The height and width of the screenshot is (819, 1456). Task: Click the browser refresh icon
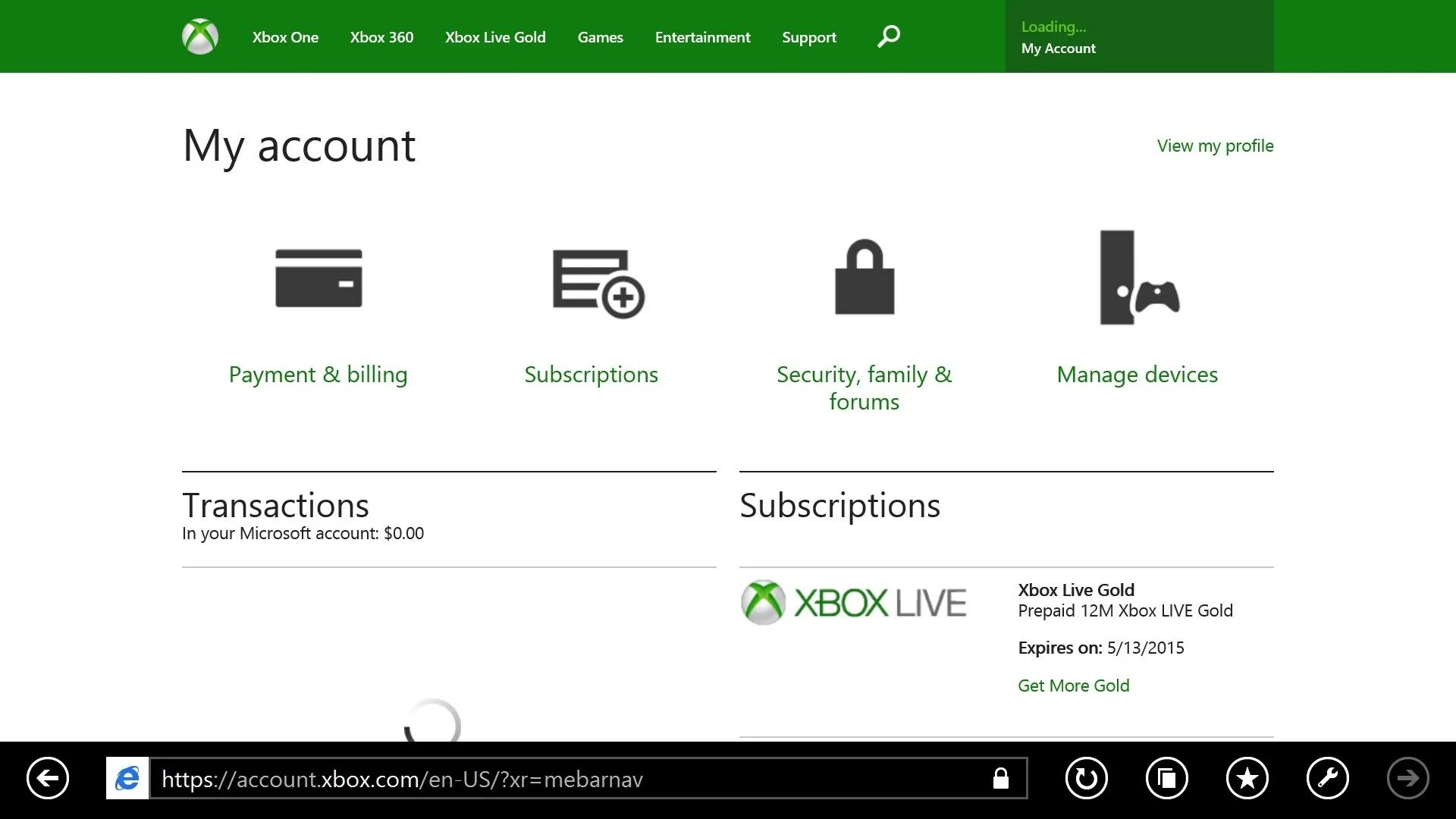click(x=1086, y=778)
